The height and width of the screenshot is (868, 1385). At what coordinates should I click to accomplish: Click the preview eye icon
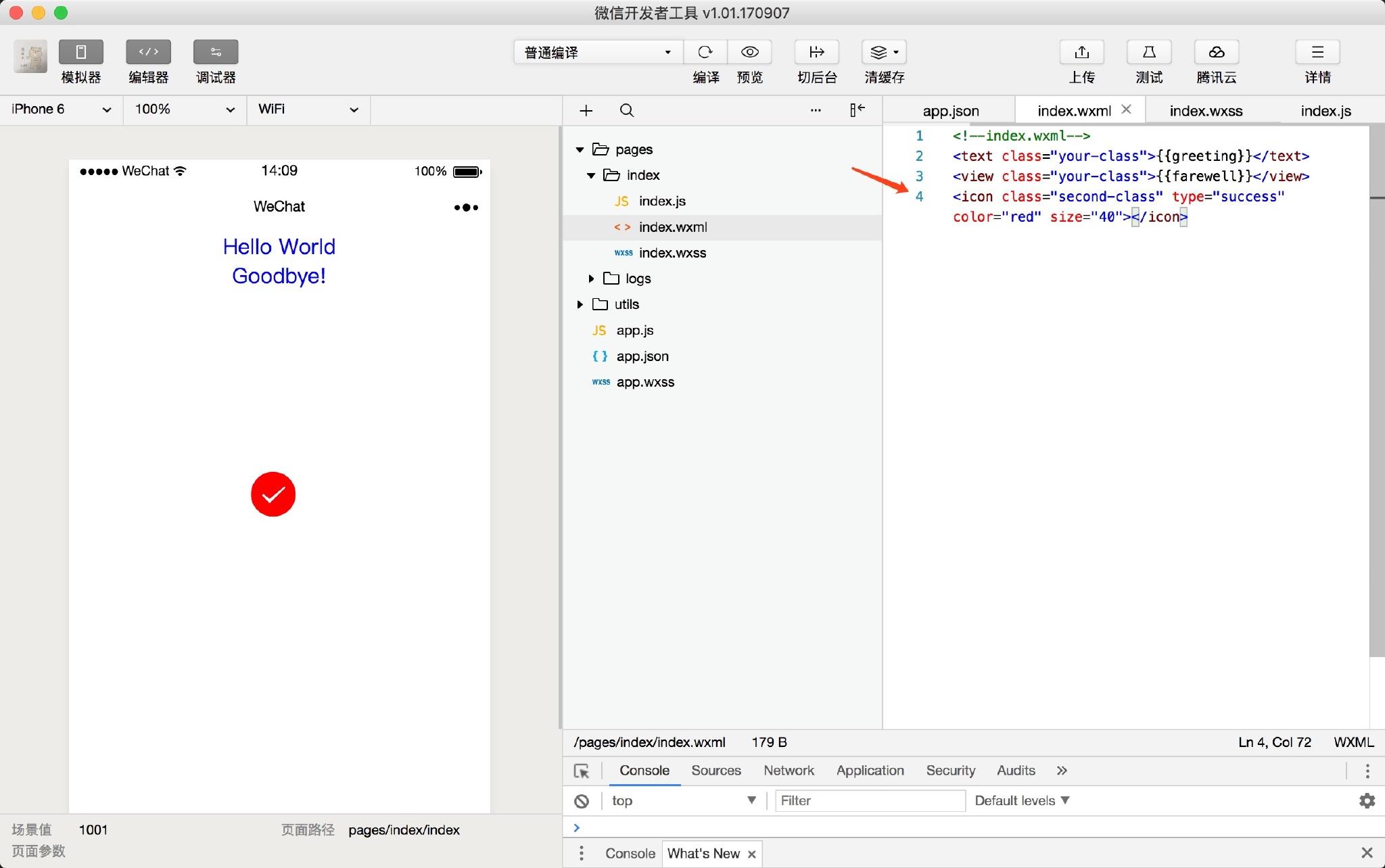(x=749, y=52)
